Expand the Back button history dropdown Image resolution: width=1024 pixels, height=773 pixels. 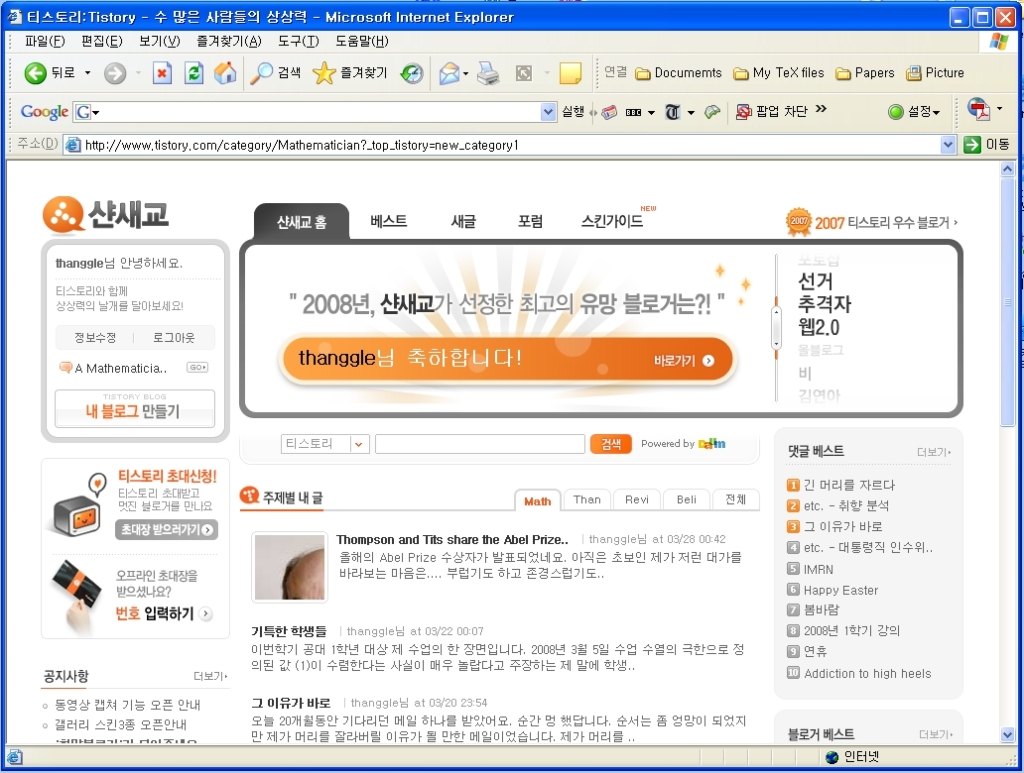(x=88, y=73)
